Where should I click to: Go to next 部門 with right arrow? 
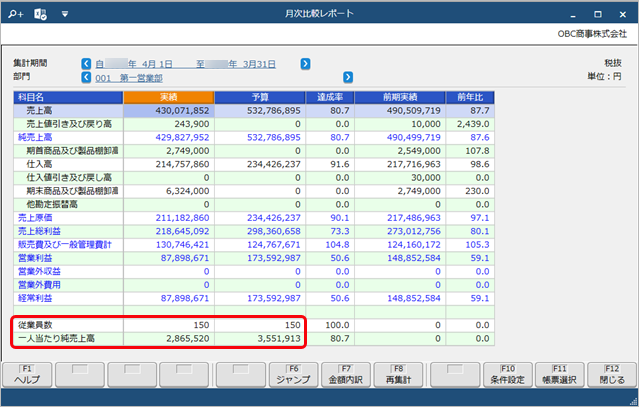pyautogui.click(x=348, y=77)
